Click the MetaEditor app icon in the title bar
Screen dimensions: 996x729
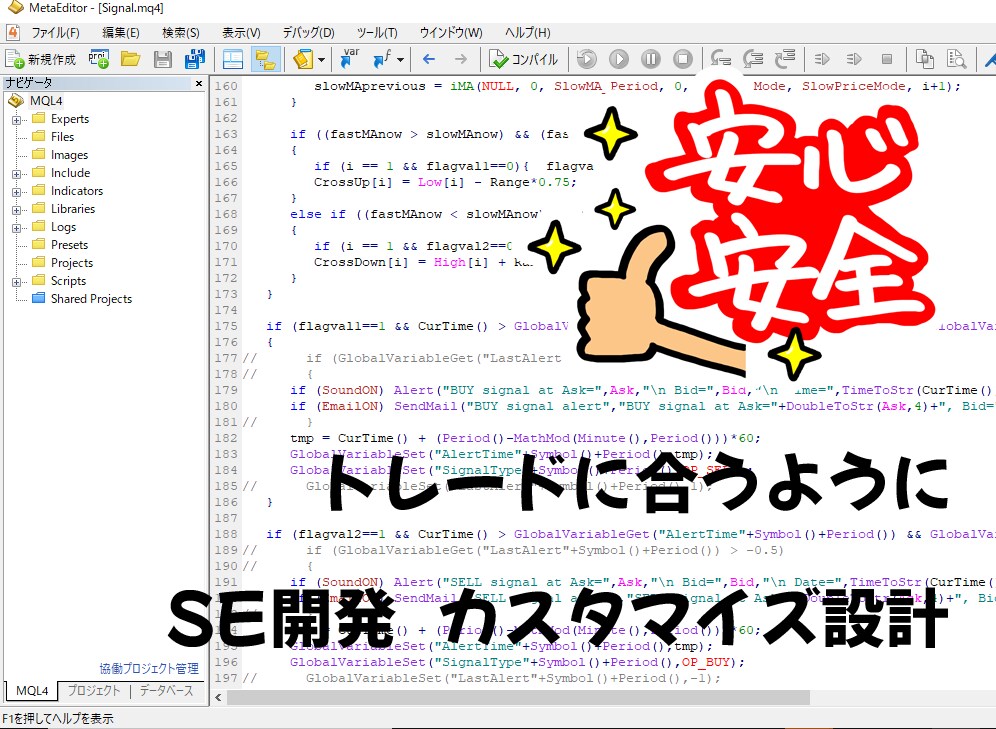coord(15,8)
